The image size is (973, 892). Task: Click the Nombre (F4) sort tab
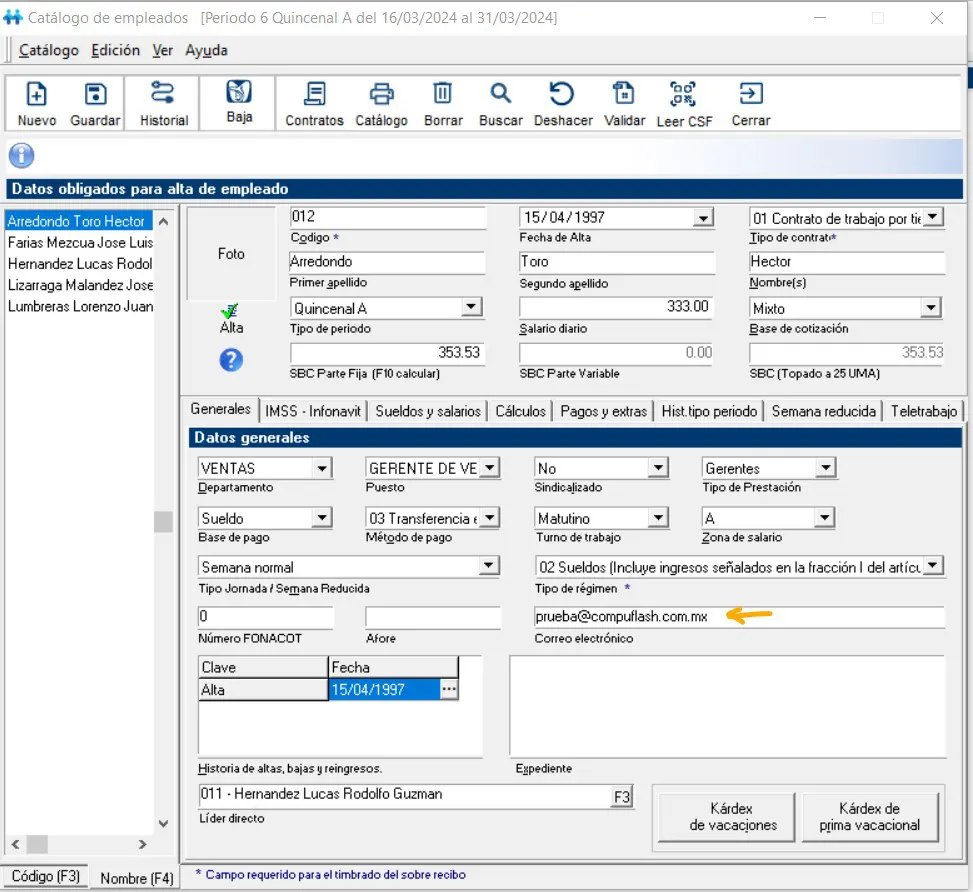(136, 878)
